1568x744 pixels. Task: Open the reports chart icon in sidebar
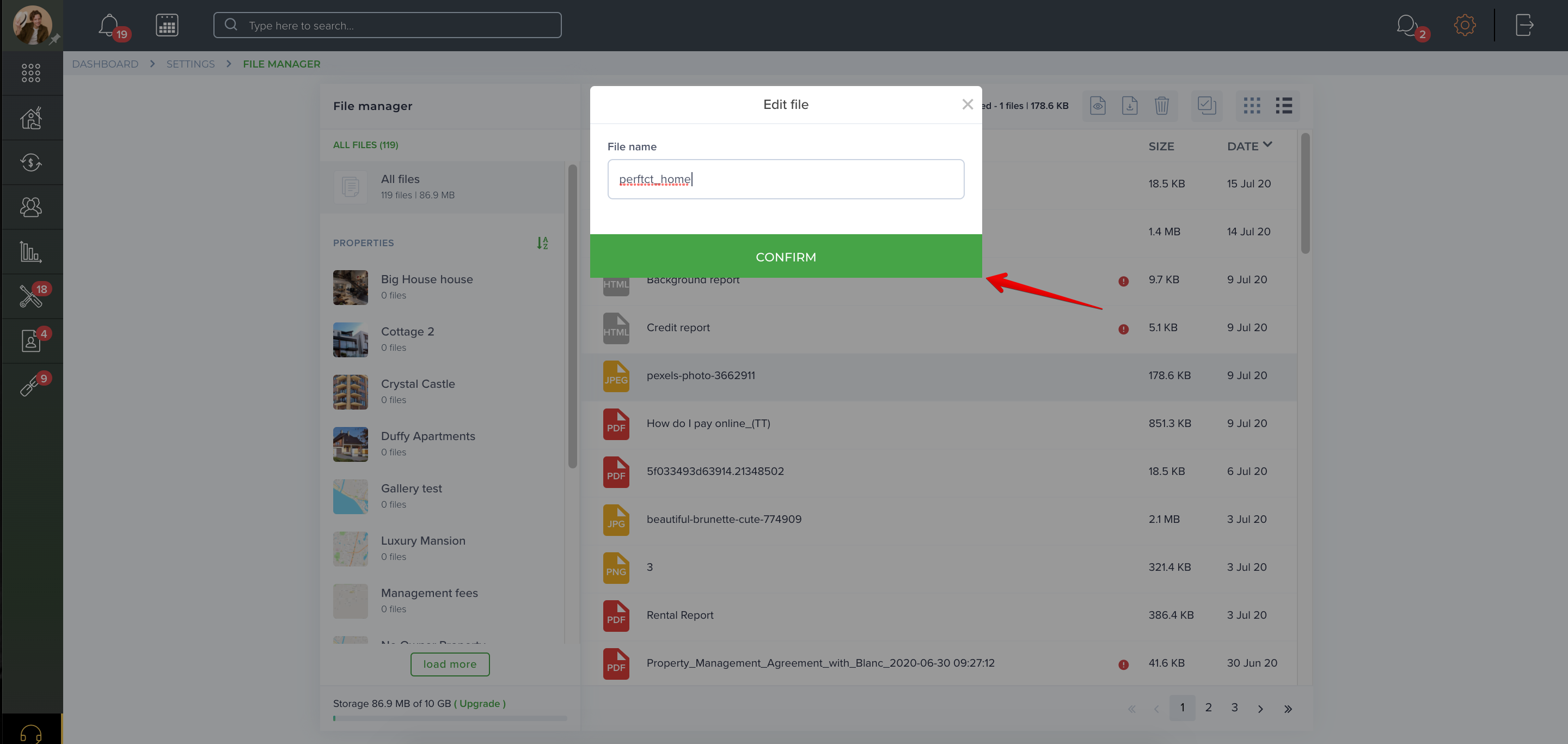[31, 252]
